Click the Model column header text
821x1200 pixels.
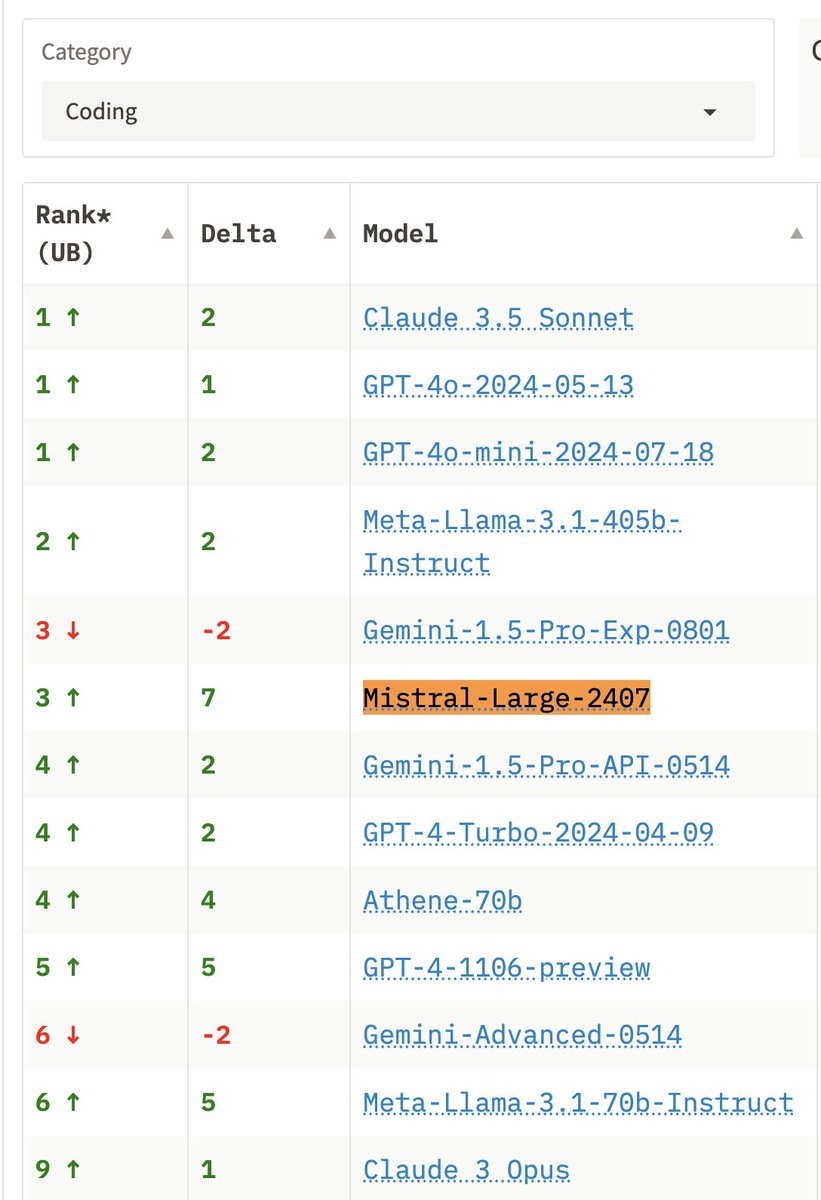click(x=400, y=234)
